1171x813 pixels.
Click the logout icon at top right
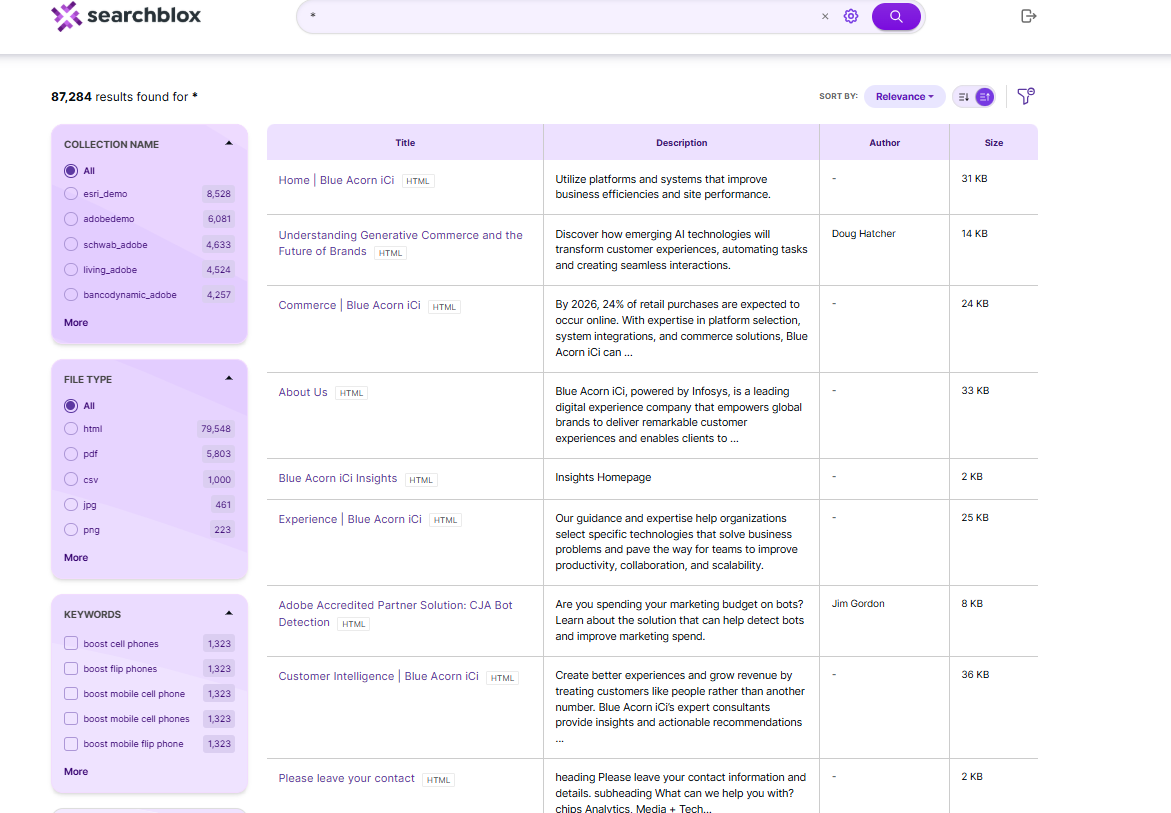pos(1028,16)
